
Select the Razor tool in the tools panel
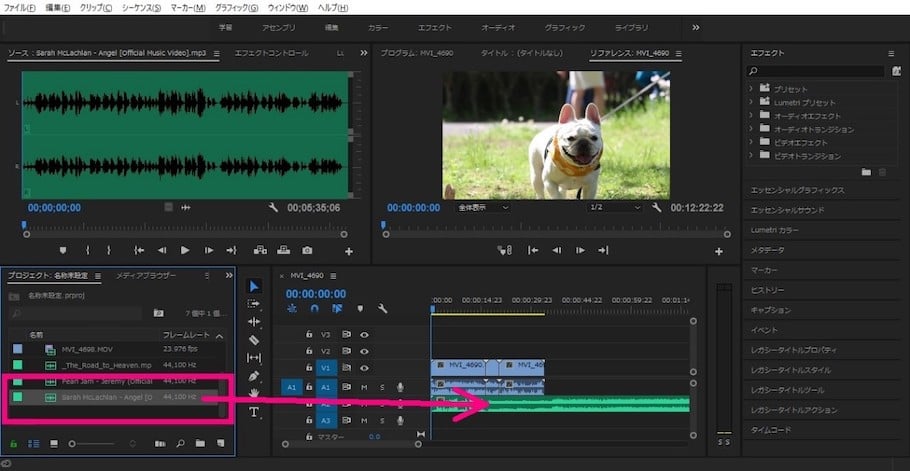pos(254,340)
